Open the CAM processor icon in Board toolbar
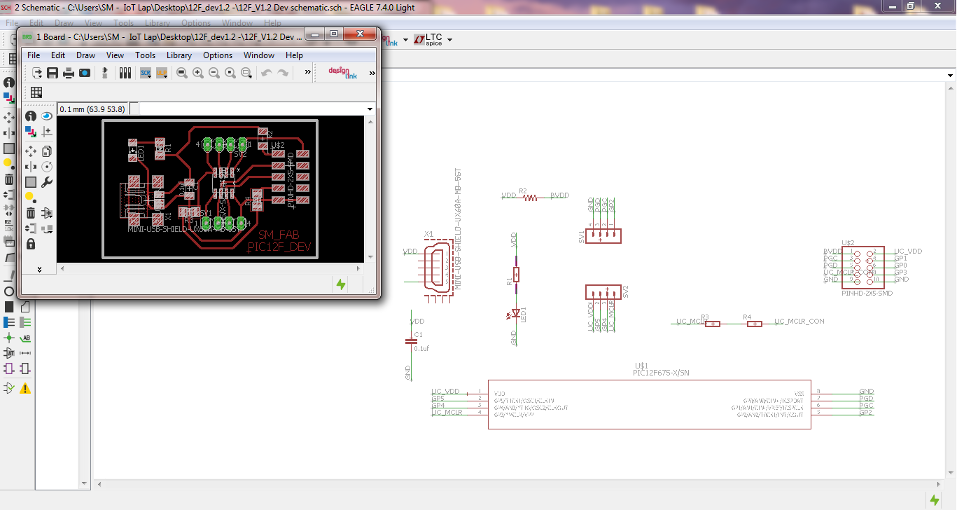The width and height of the screenshot is (957, 510). click(x=85, y=73)
